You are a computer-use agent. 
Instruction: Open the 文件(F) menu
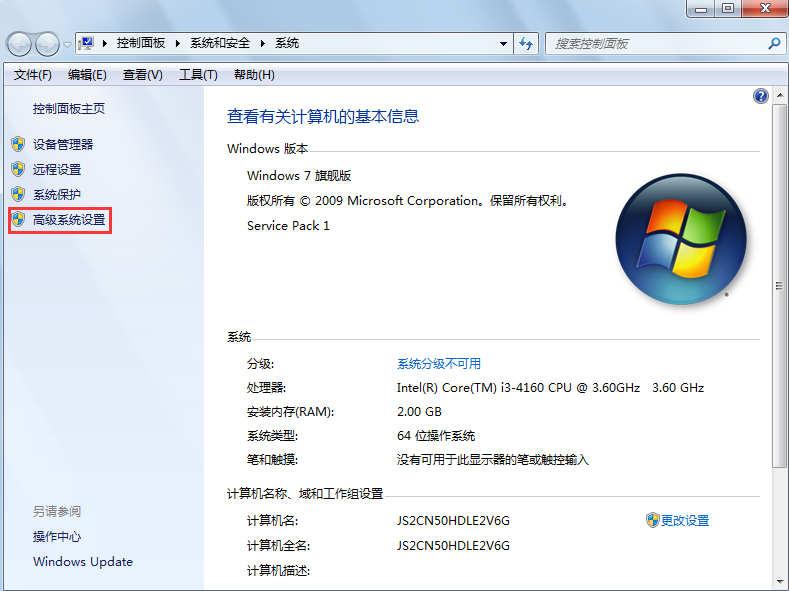[x=32, y=75]
